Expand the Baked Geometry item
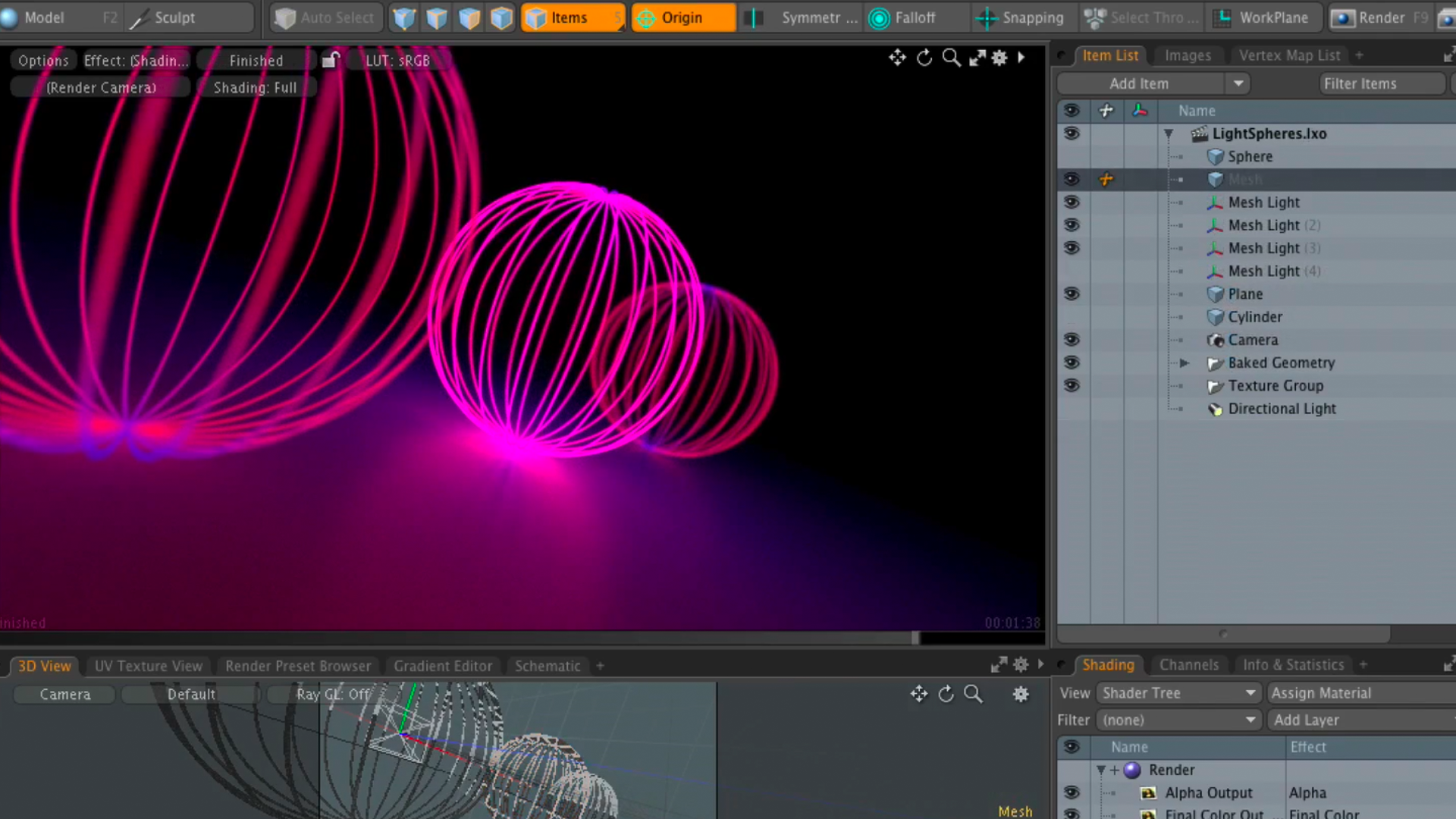The height and width of the screenshot is (819, 1456). click(1185, 362)
